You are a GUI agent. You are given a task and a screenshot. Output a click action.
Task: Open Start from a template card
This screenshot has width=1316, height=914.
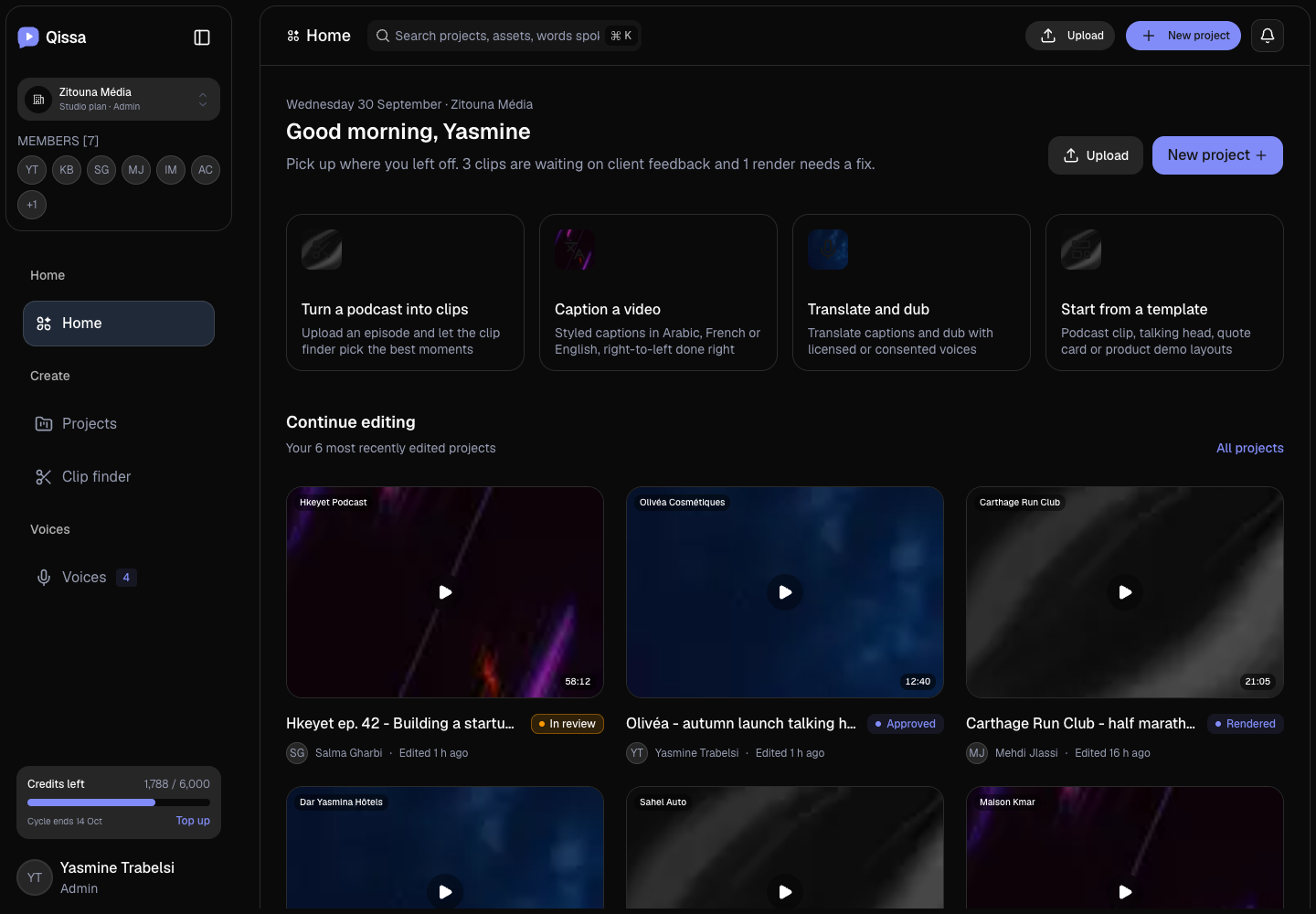click(x=1164, y=292)
